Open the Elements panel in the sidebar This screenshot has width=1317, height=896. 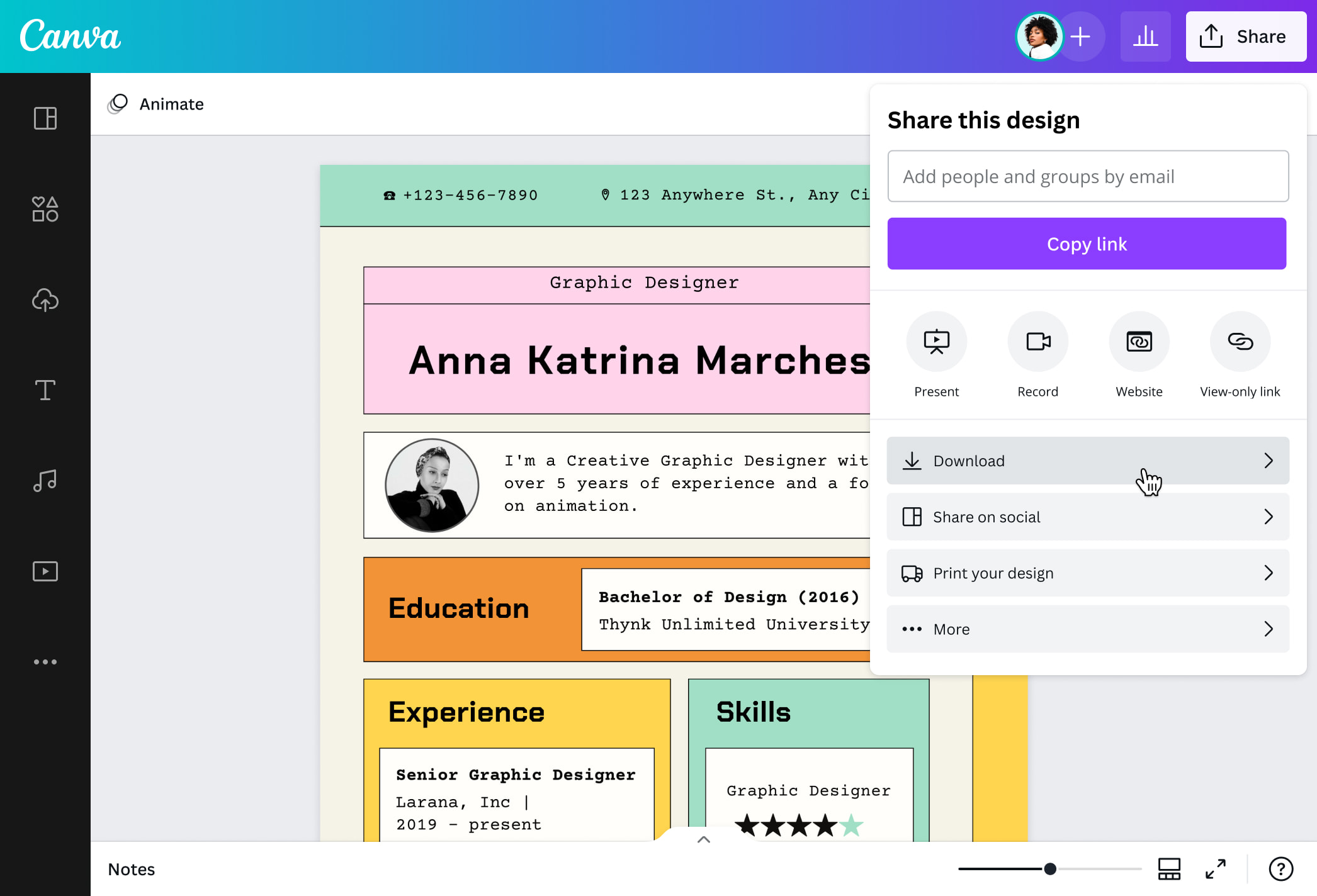pos(45,210)
